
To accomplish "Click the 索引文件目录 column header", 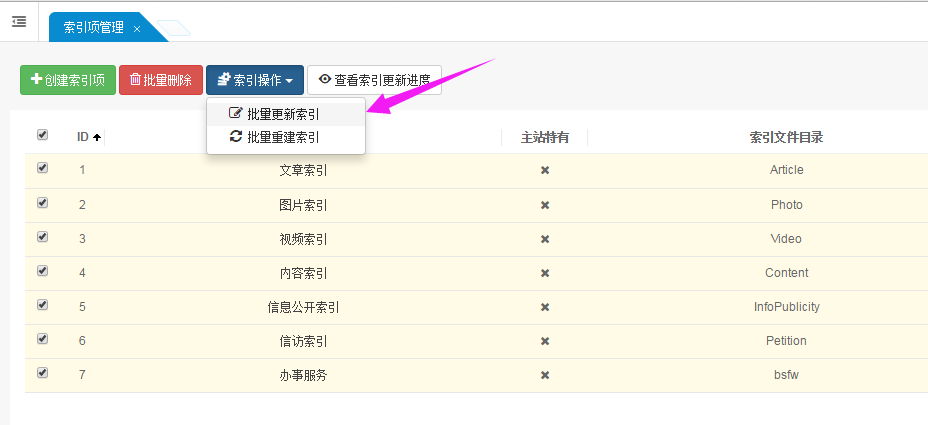I will coord(786,137).
